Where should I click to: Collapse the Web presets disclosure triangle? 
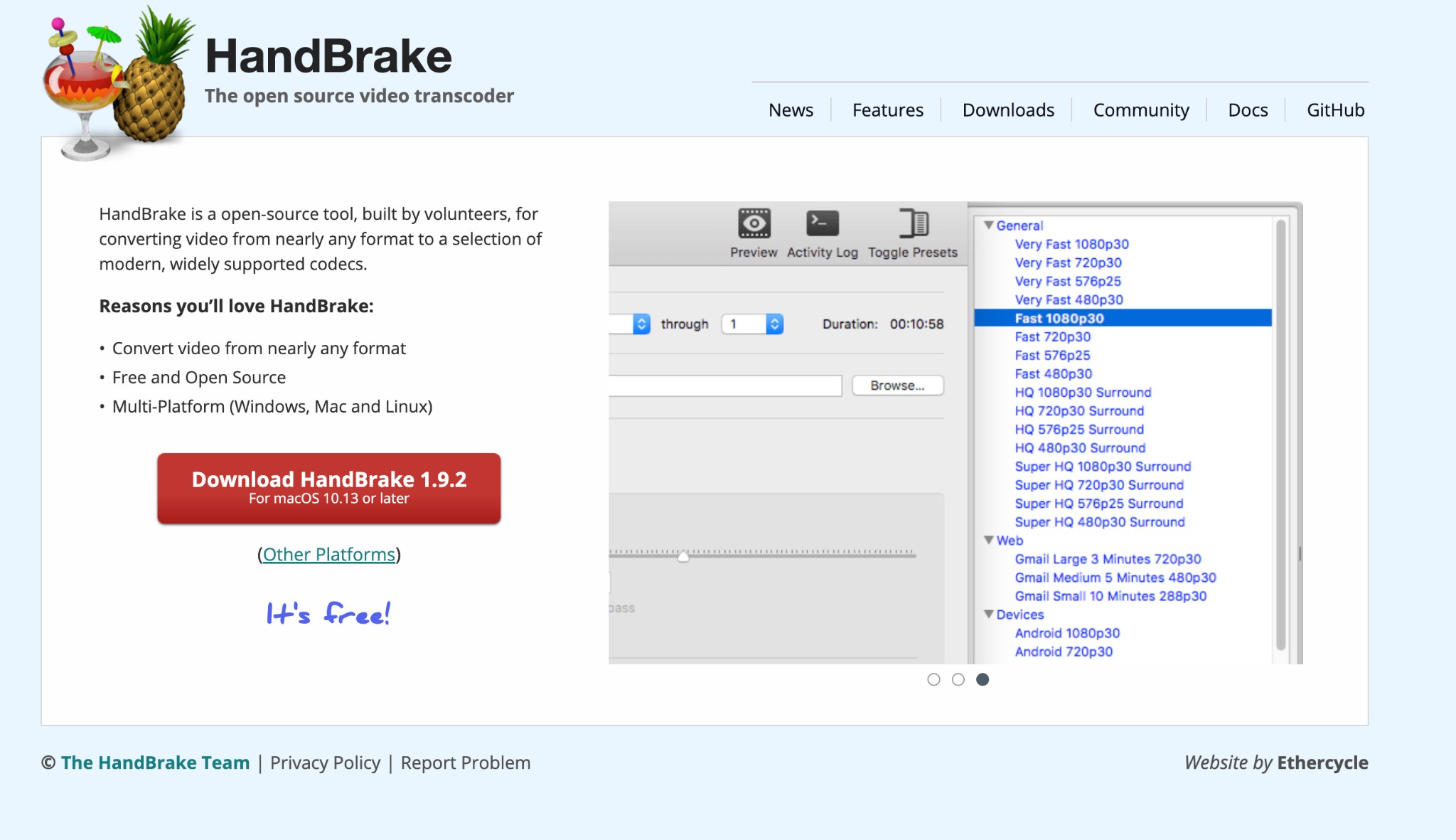tap(988, 540)
